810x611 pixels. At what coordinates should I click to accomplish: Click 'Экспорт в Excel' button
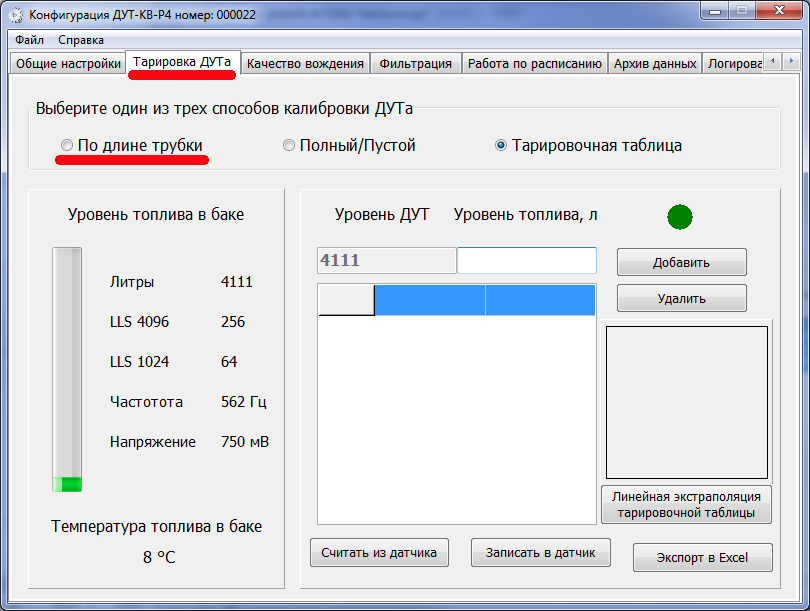click(703, 557)
